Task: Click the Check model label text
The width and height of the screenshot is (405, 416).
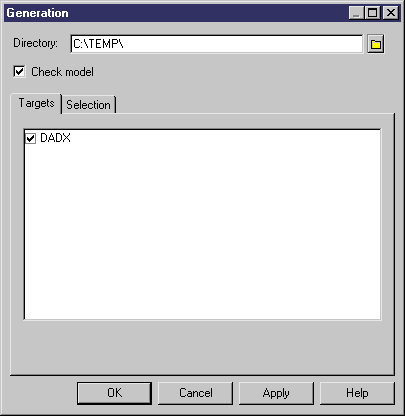Action: tap(62, 72)
